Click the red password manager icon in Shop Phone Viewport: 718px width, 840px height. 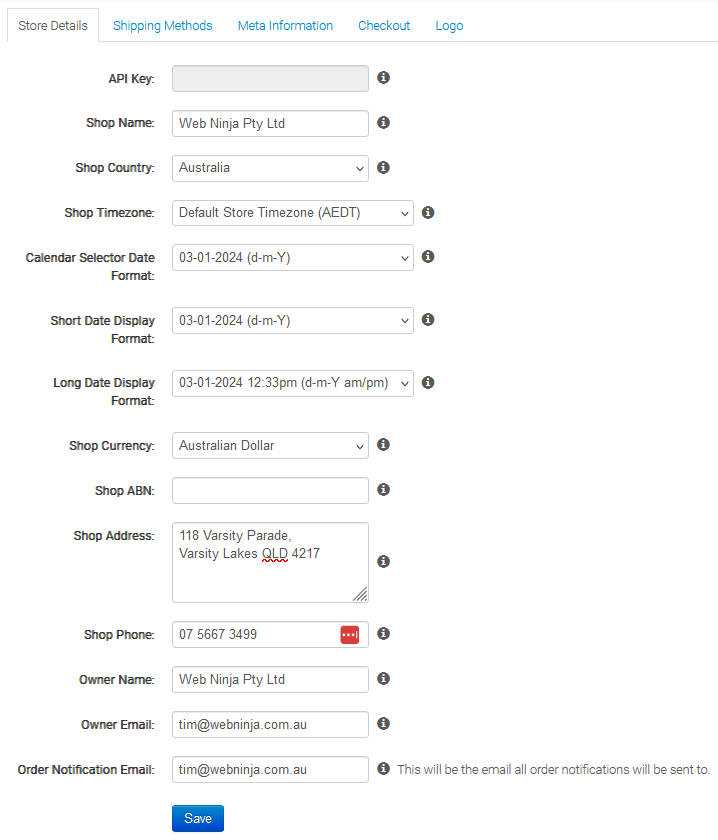(349, 635)
